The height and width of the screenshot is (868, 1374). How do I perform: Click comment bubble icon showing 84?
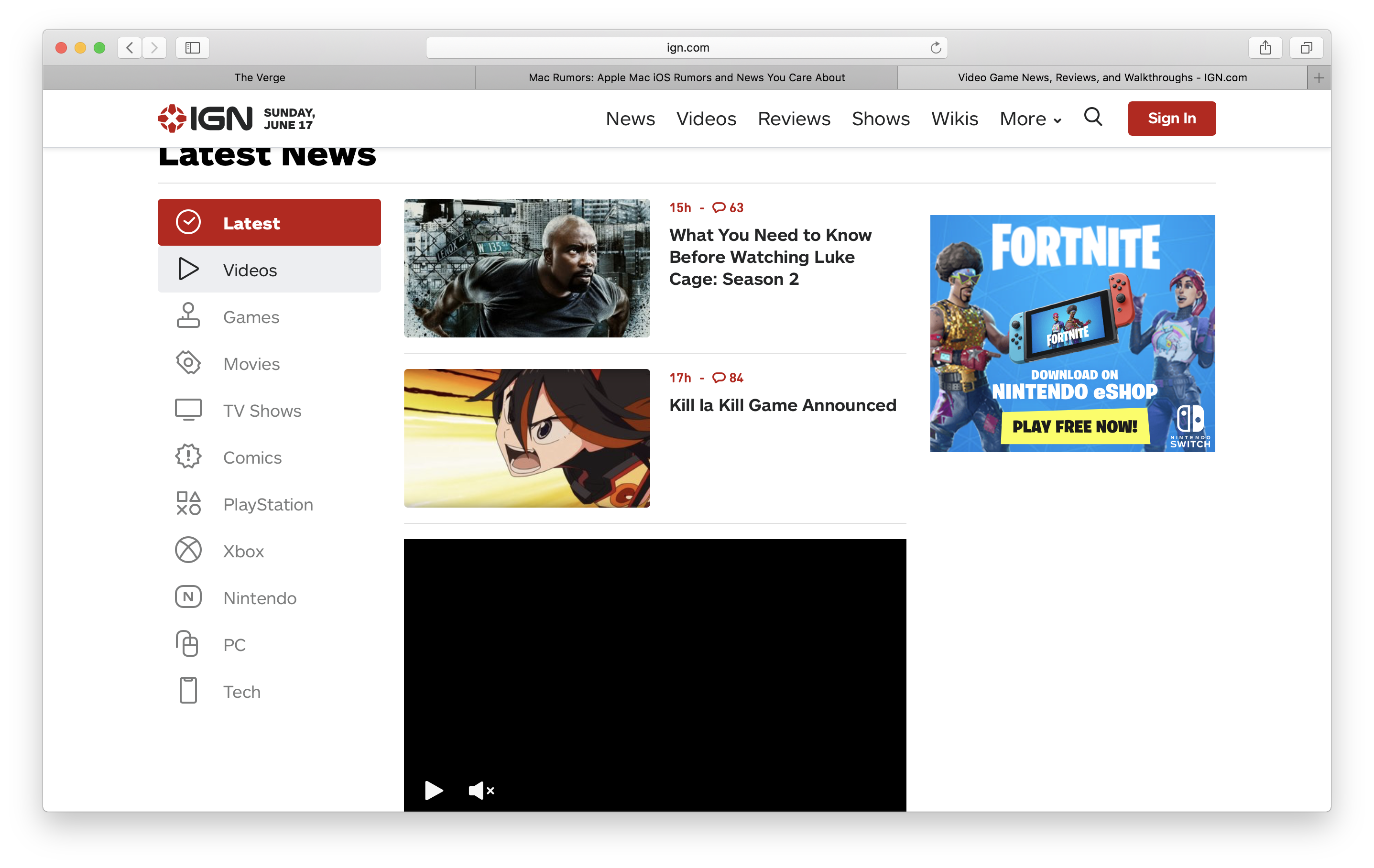point(719,378)
